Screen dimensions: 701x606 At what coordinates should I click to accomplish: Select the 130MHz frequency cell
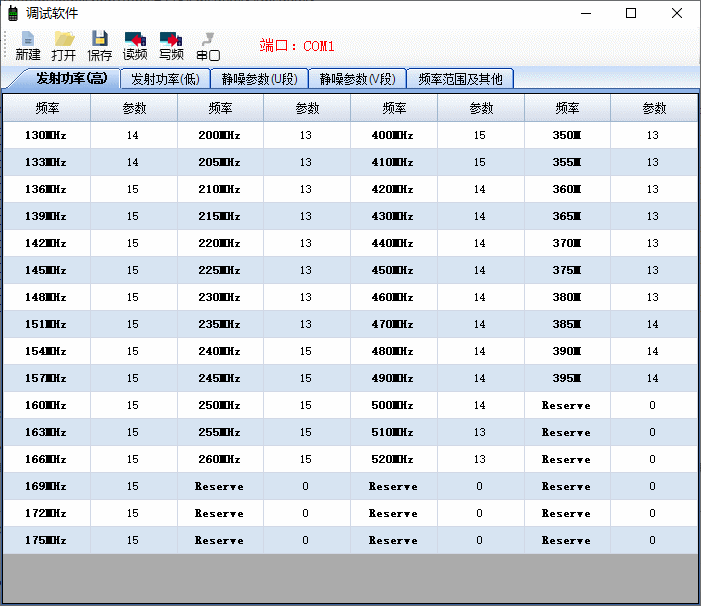[x=47, y=135]
